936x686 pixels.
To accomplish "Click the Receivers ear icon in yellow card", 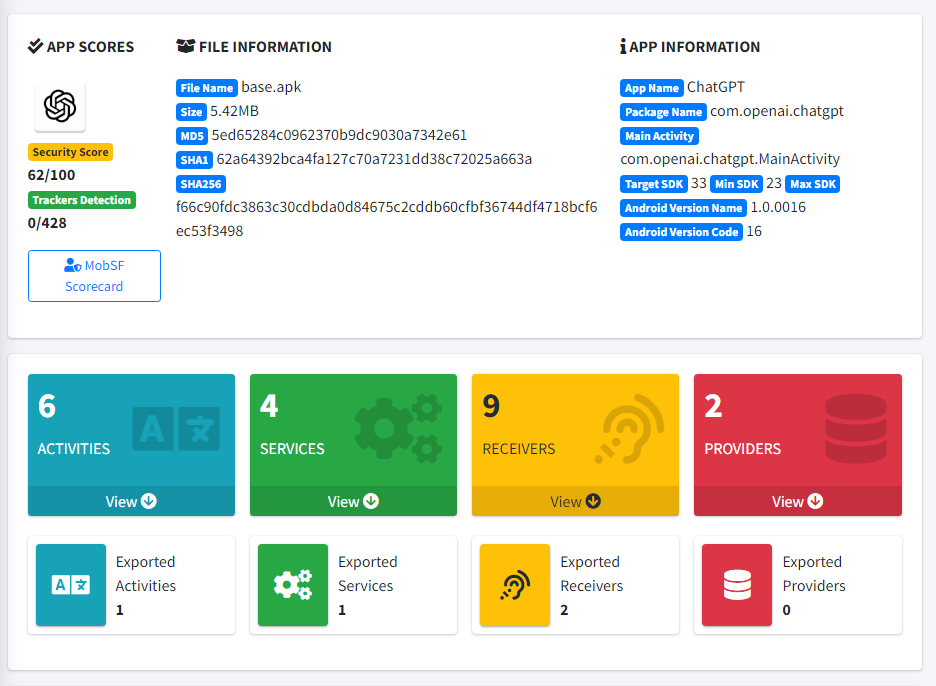I will coord(629,429).
